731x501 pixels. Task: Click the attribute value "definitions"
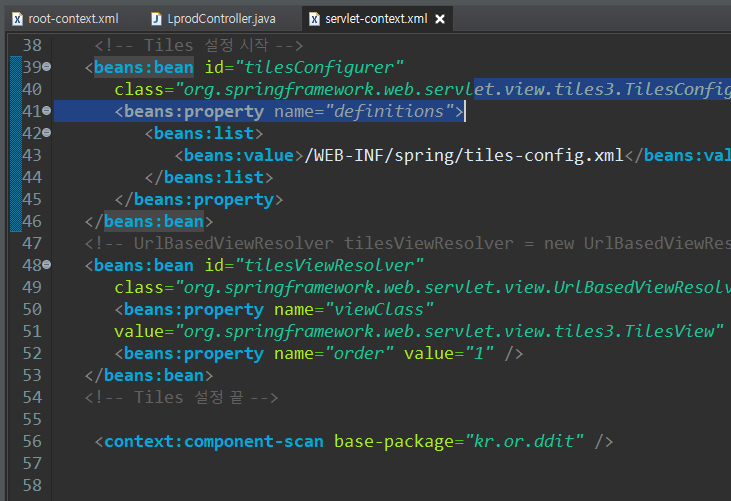pyautogui.click(x=389, y=112)
